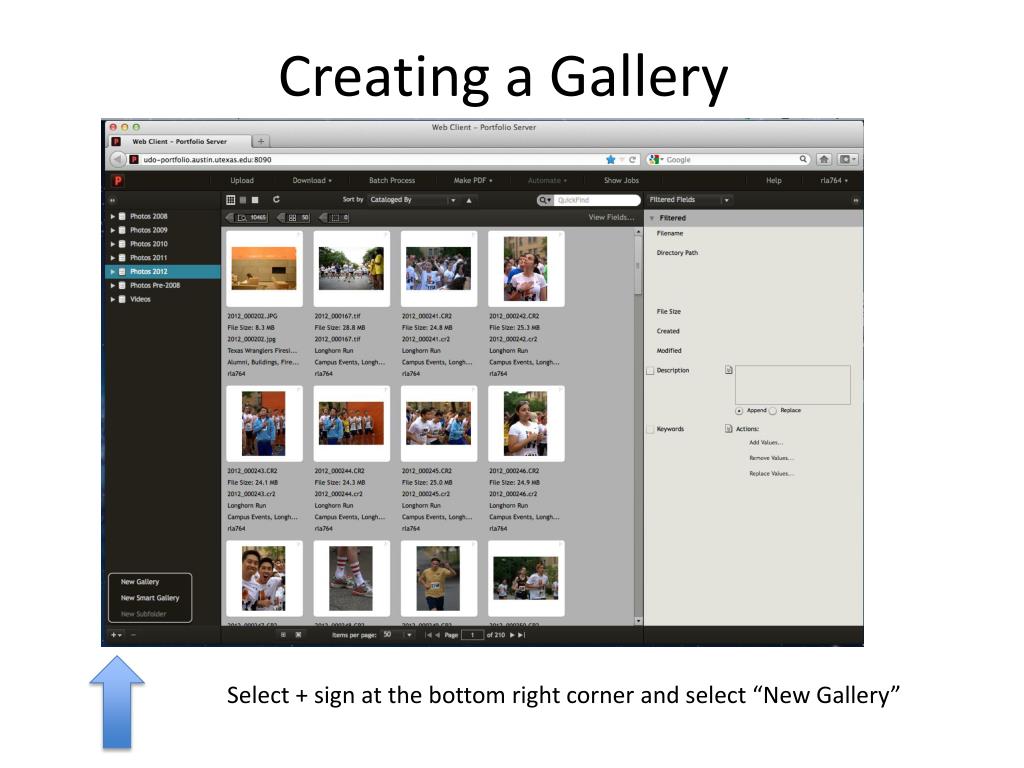This screenshot has width=1024, height=768.
Task: Select the Photos 2012 catalog row
Action: tap(163, 272)
